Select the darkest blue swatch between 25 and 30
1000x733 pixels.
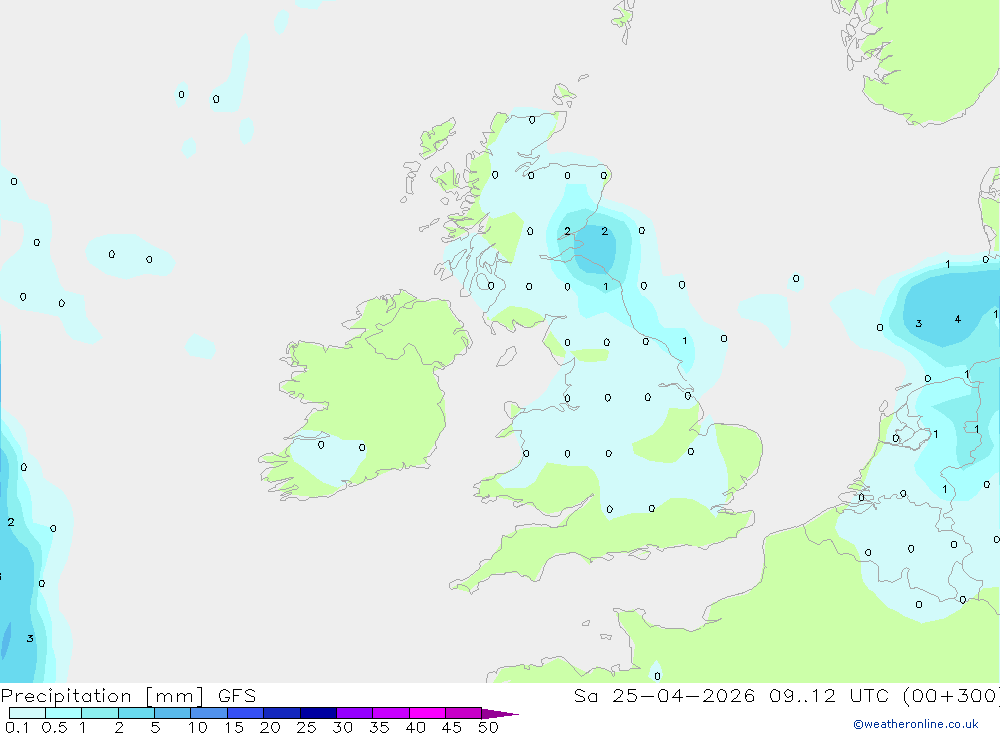[x=318, y=713]
